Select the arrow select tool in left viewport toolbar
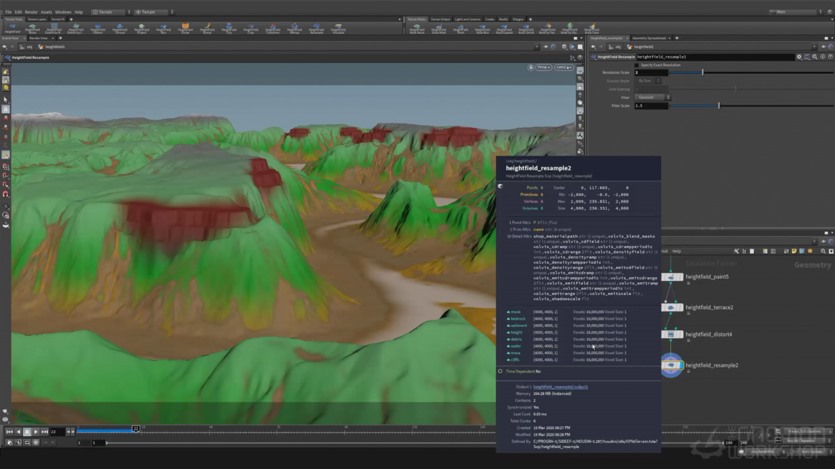The height and width of the screenshot is (469, 835). pyautogui.click(x=5, y=100)
